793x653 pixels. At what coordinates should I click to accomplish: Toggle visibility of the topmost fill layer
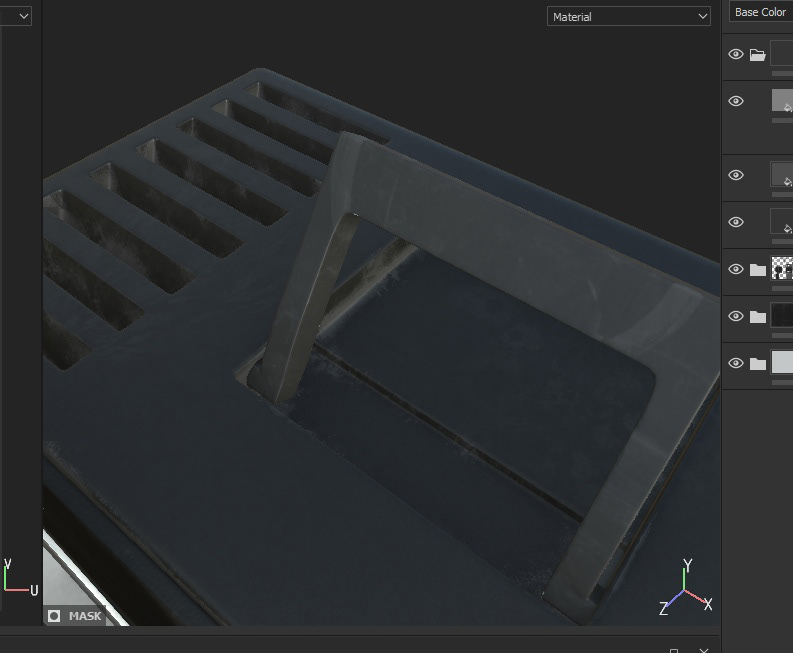pos(736,101)
